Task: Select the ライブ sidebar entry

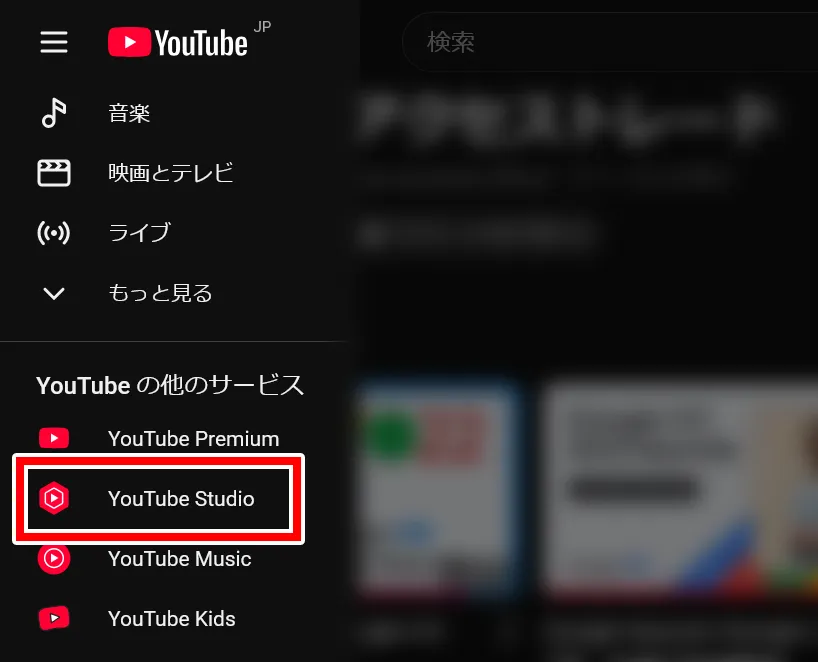Action: (139, 233)
